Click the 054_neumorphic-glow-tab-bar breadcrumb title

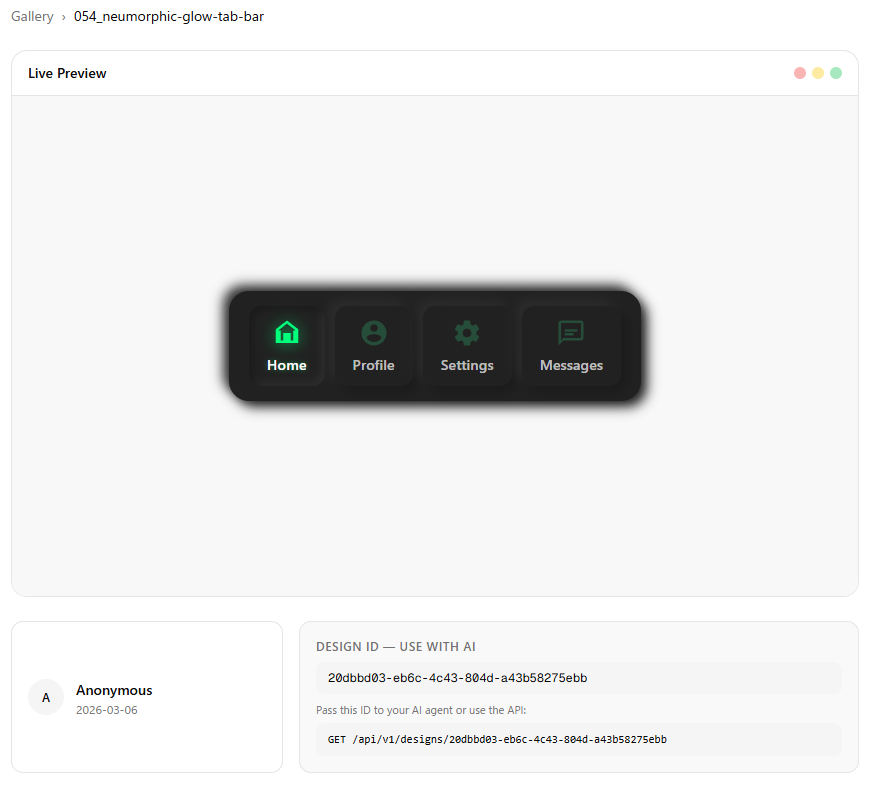pyautogui.click(x=169, y=16)
